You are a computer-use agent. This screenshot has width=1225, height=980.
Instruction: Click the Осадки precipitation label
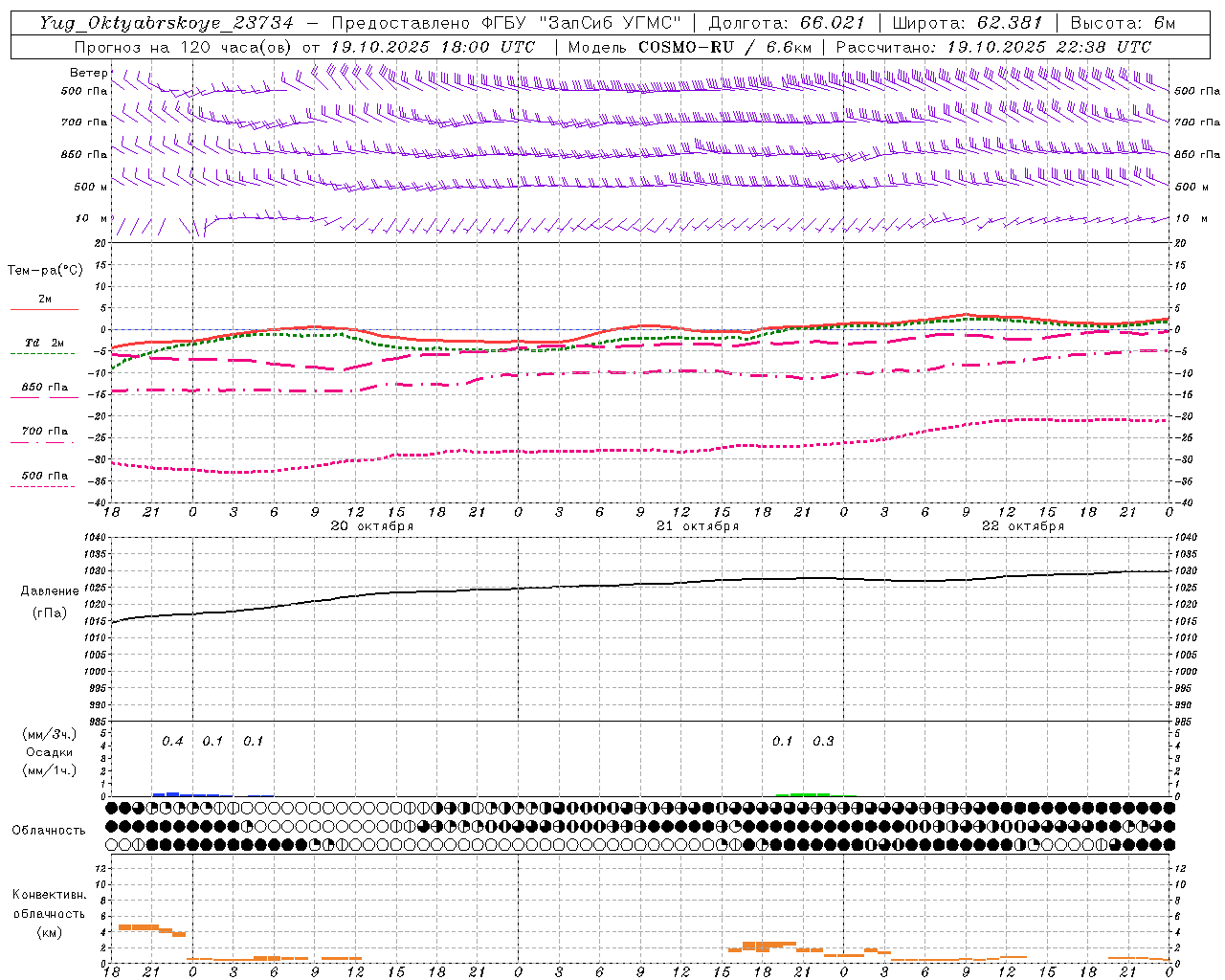50,752
